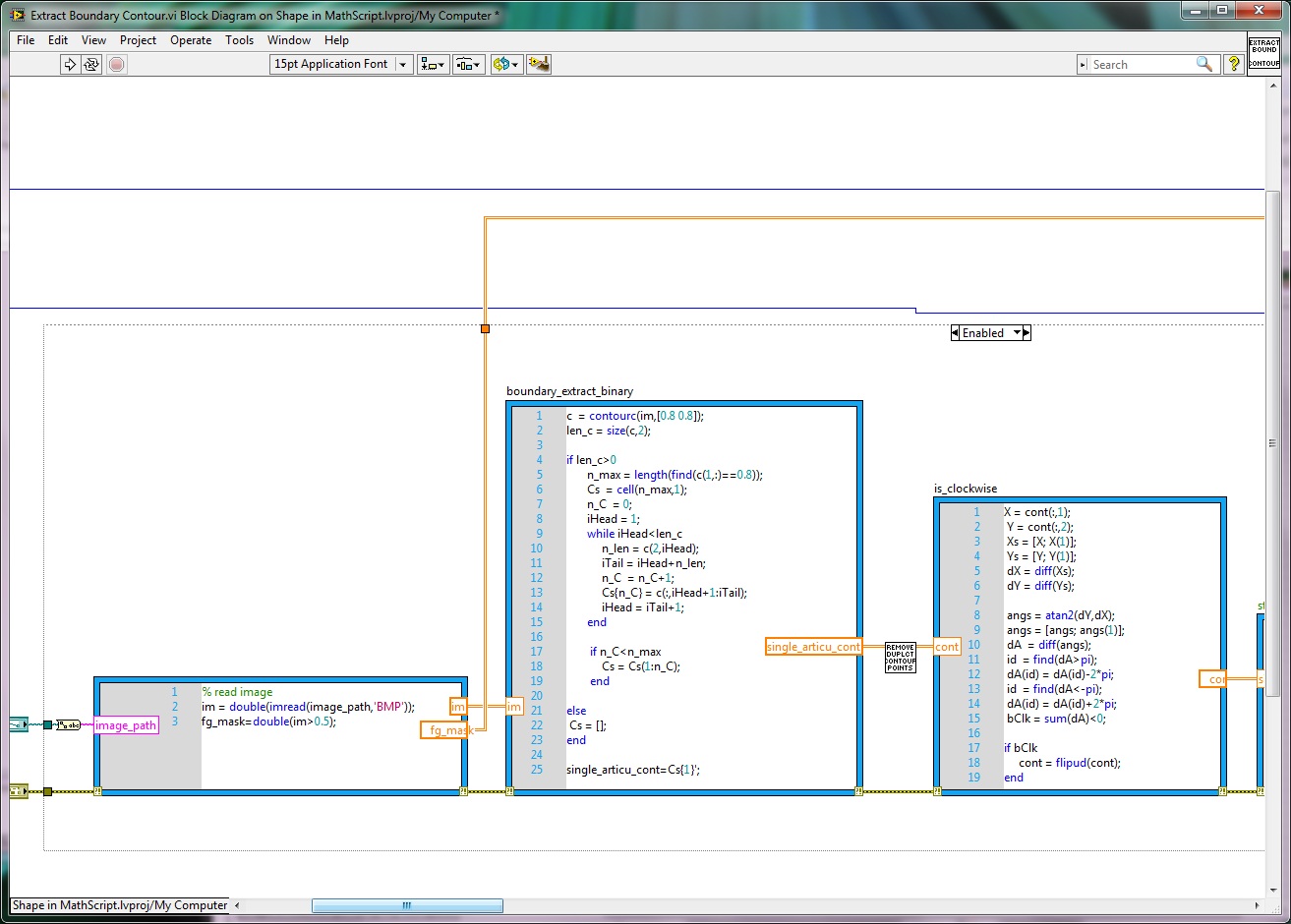Select the image_path input terminal
The width and height of the screenshot is (1291, 924).
tap(126, 725)
